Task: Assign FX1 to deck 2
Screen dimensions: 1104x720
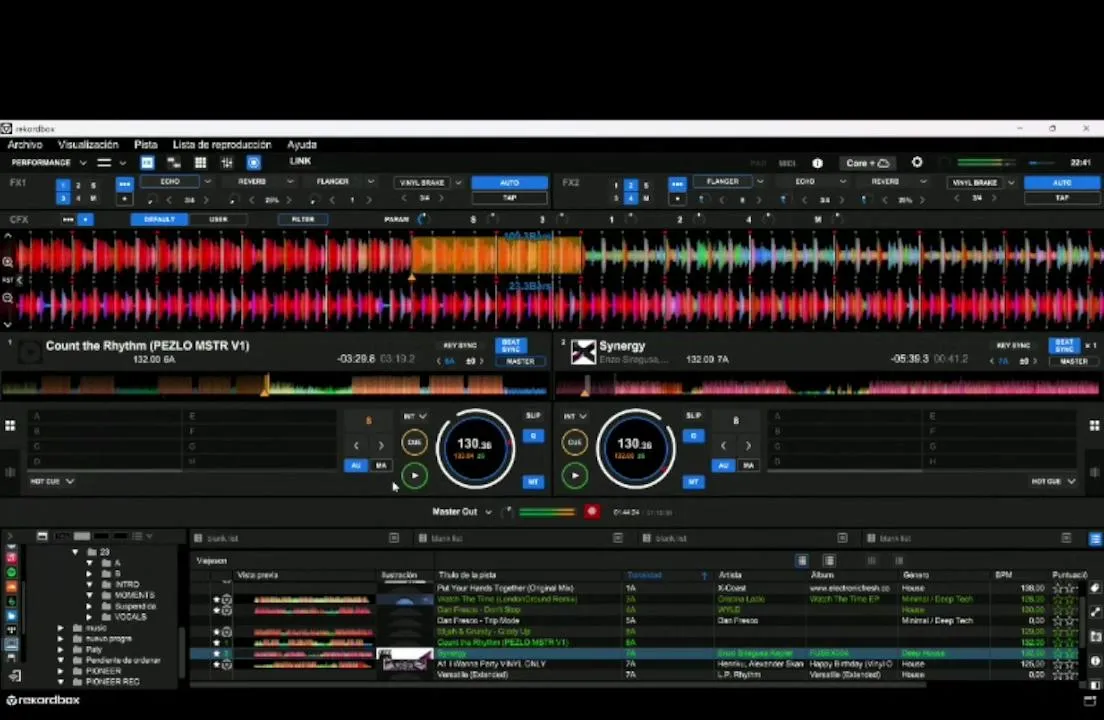Action: point(78,185)
